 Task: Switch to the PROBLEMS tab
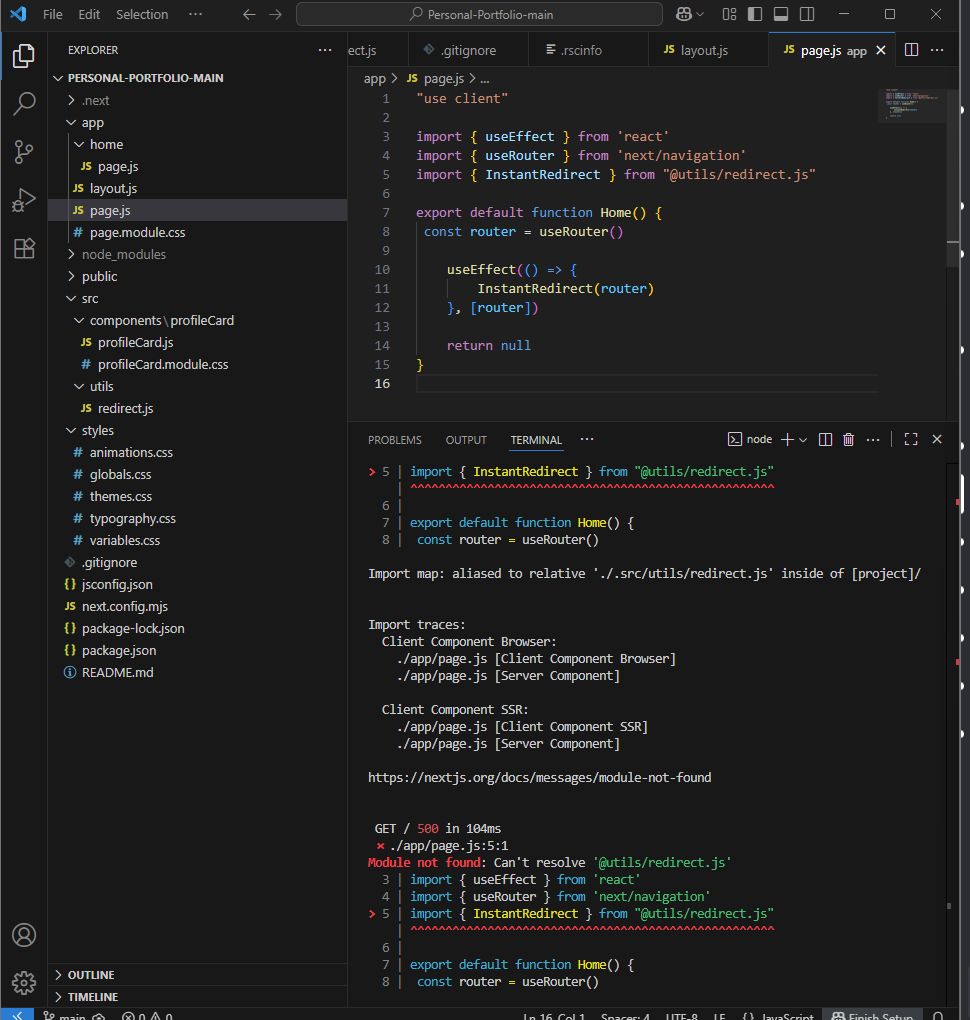coord(394,440)
